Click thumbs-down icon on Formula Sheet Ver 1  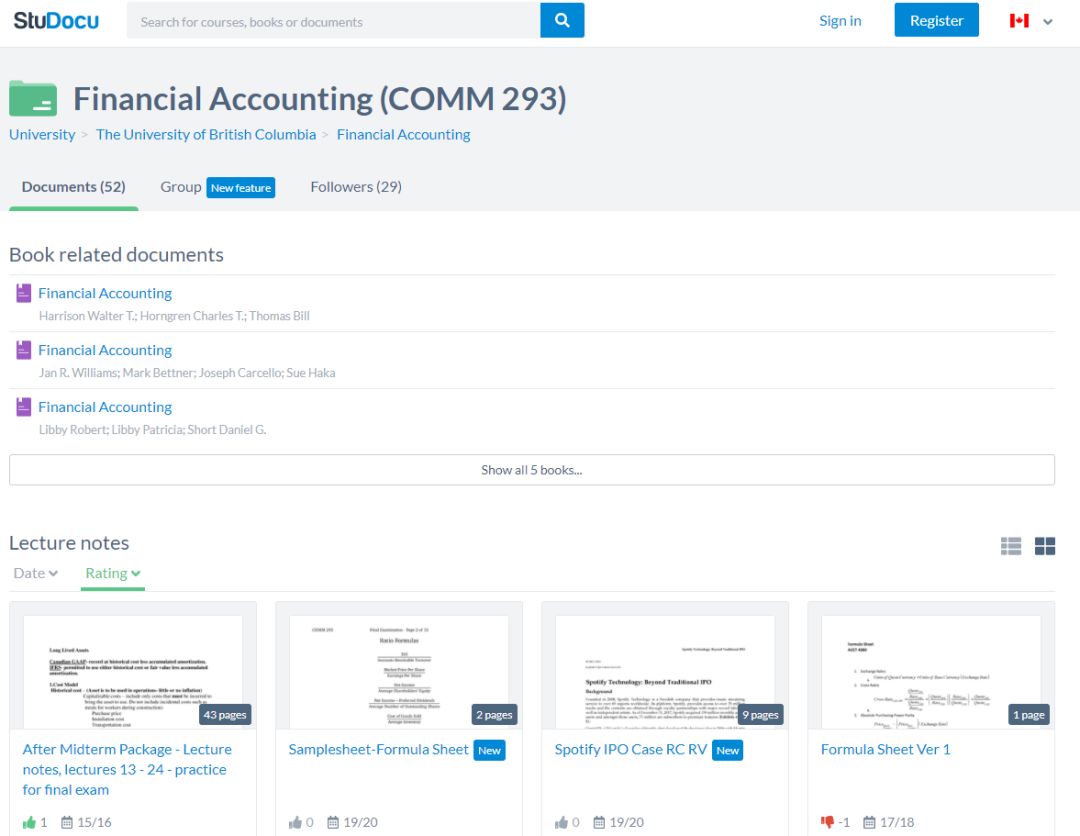click(827, 822)
